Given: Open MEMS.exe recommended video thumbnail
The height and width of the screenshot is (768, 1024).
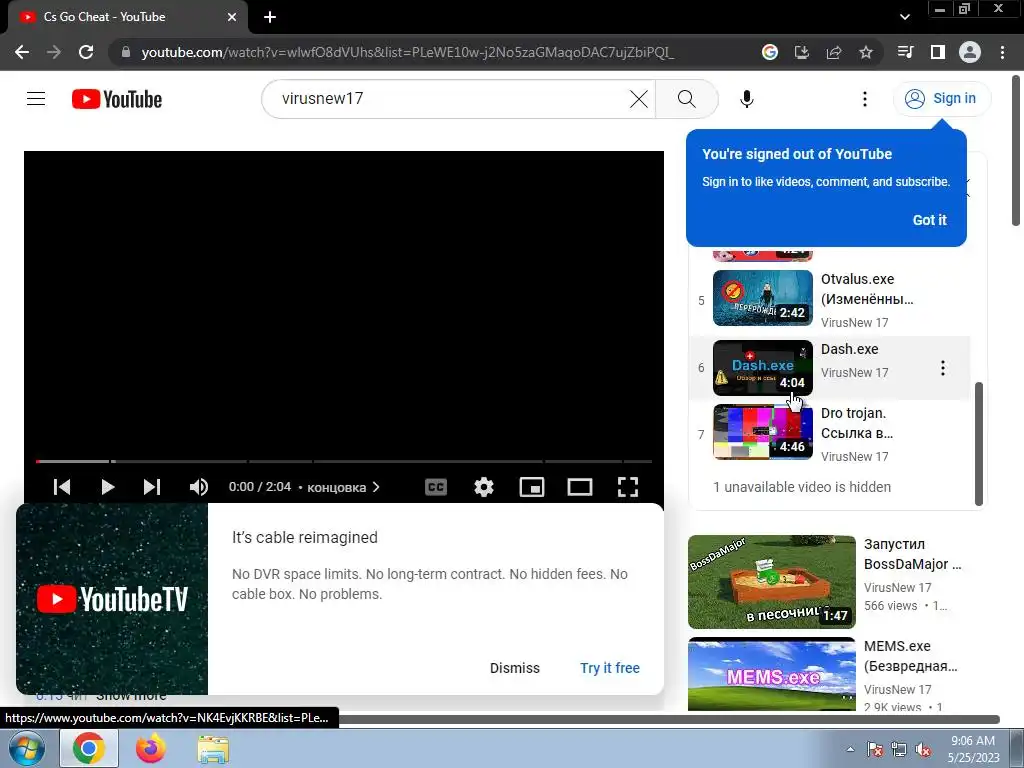Looking at the screenshot, I should [771, 673].
